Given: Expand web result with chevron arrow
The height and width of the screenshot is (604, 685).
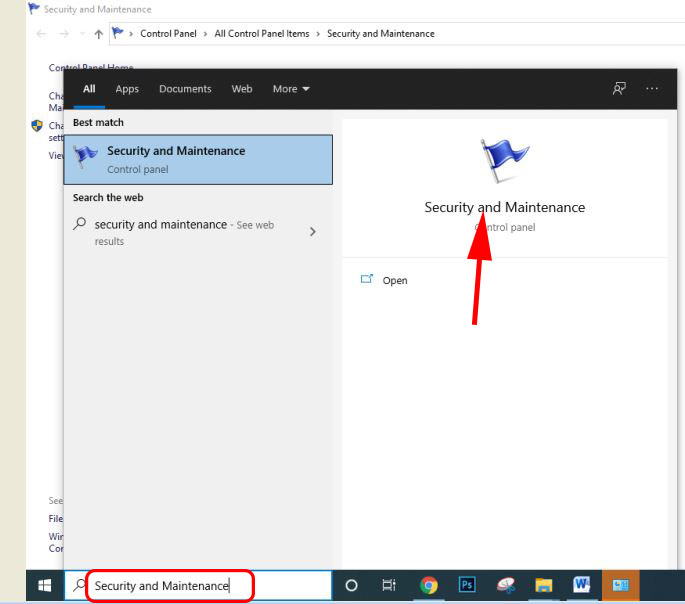Looking at the screenshot, I should (313, 231).
